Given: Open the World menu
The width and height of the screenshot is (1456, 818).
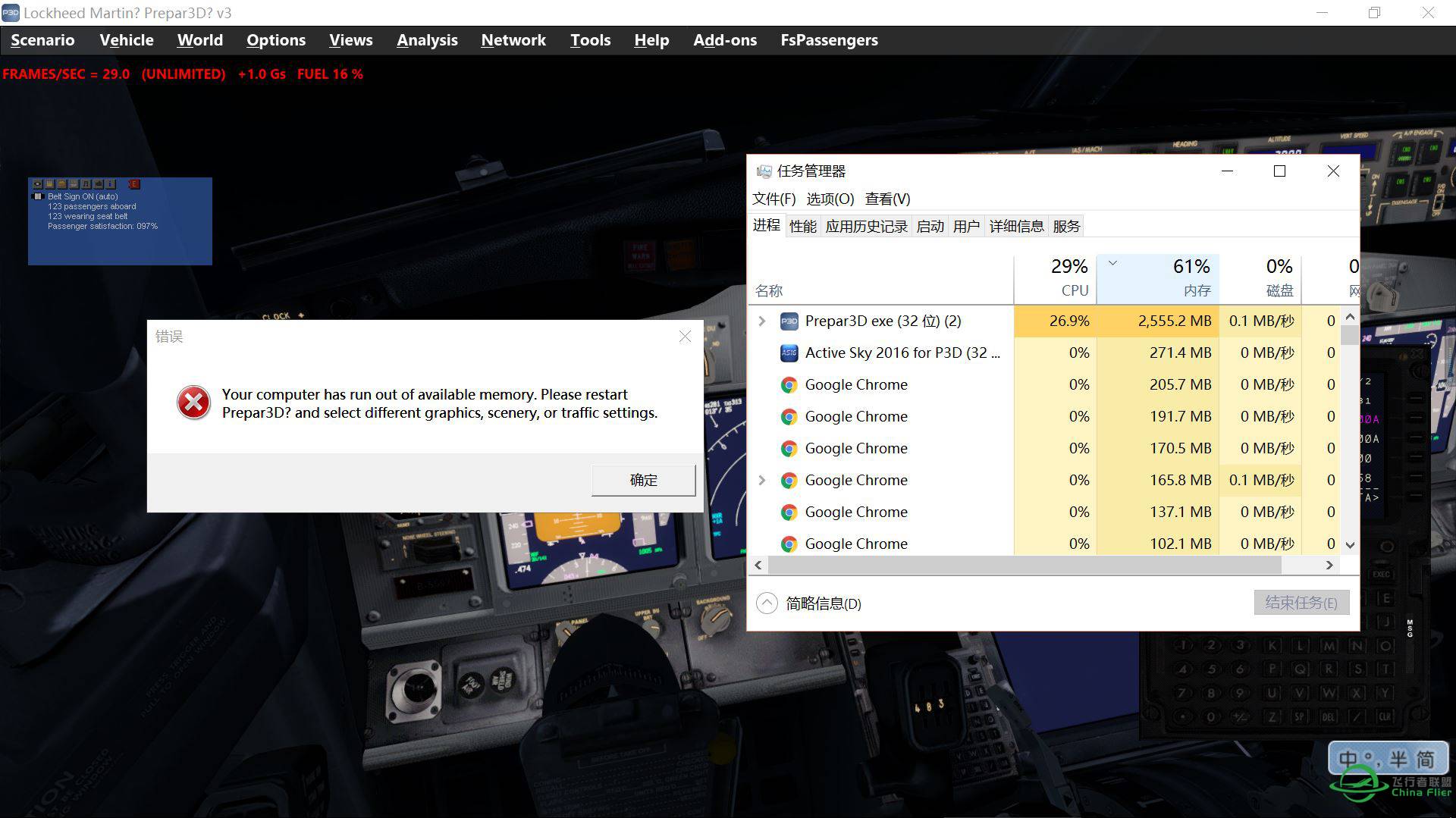Looking at the screenshot, I should [x=200, y=40].
